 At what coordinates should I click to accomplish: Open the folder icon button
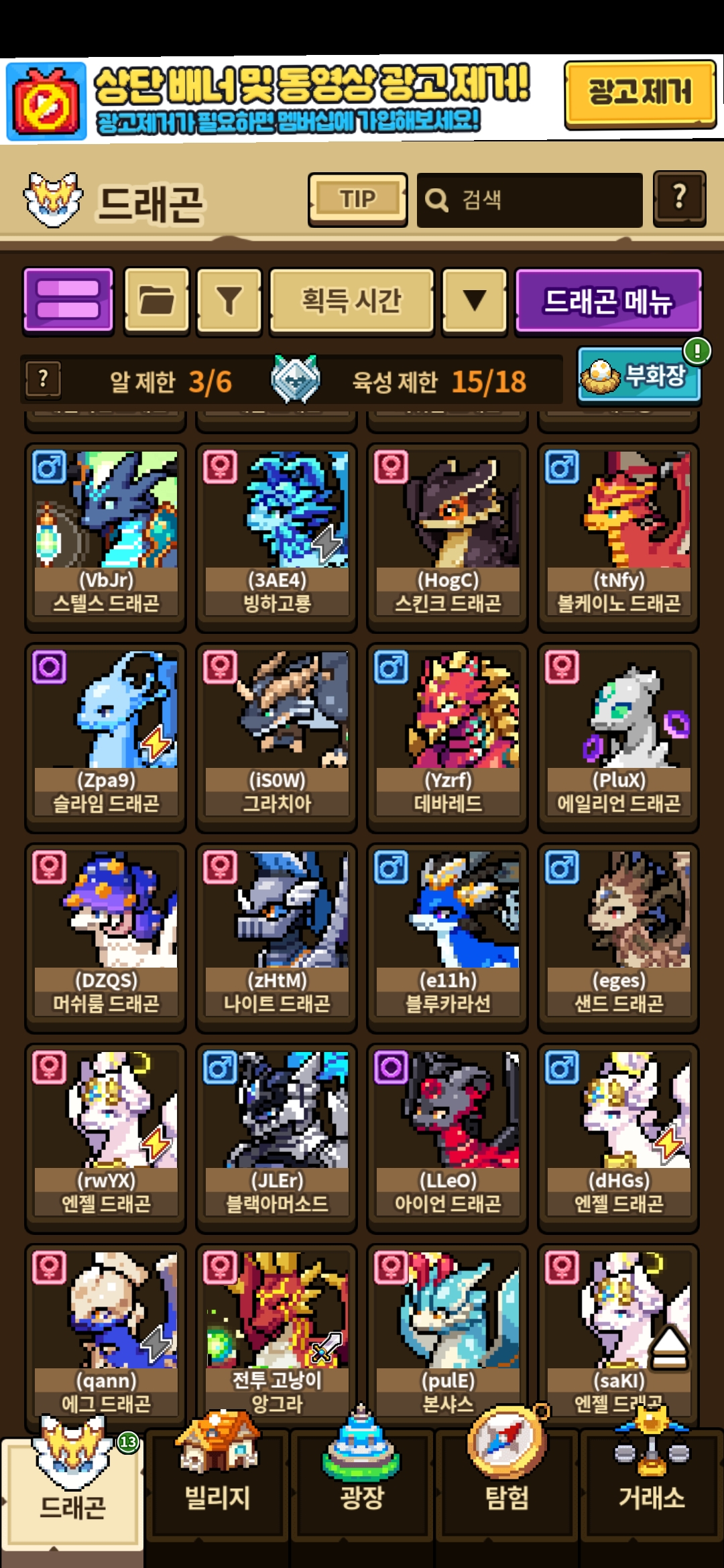point(157,300)
